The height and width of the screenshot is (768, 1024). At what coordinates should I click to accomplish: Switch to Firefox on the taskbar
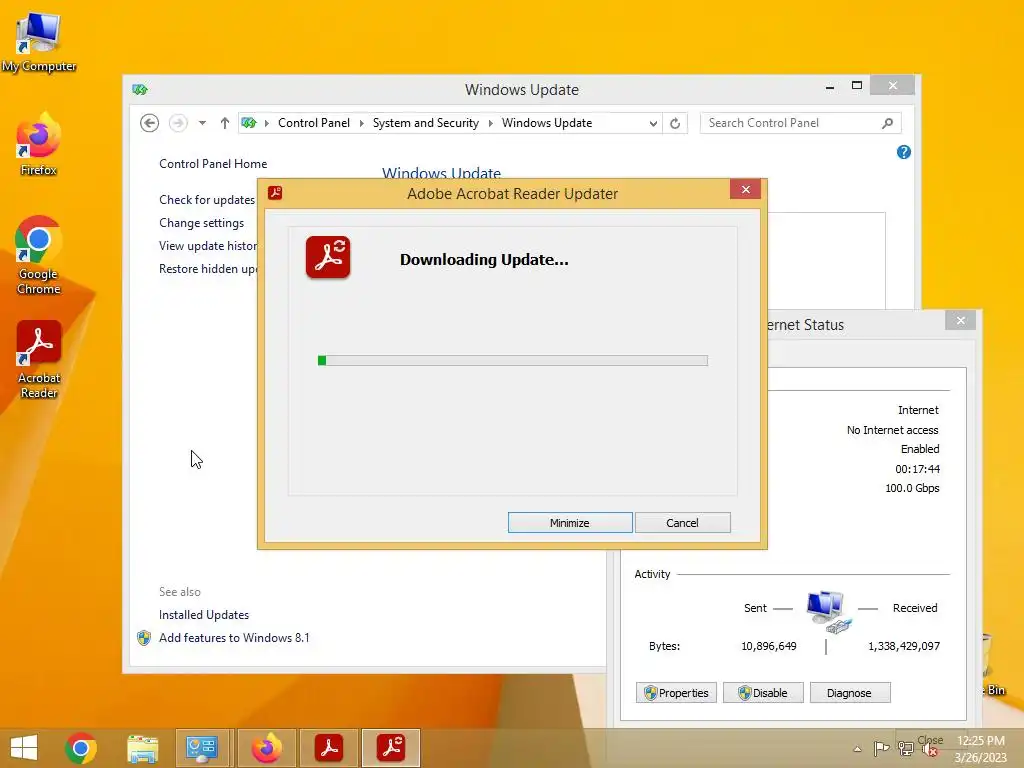point(266,748)
